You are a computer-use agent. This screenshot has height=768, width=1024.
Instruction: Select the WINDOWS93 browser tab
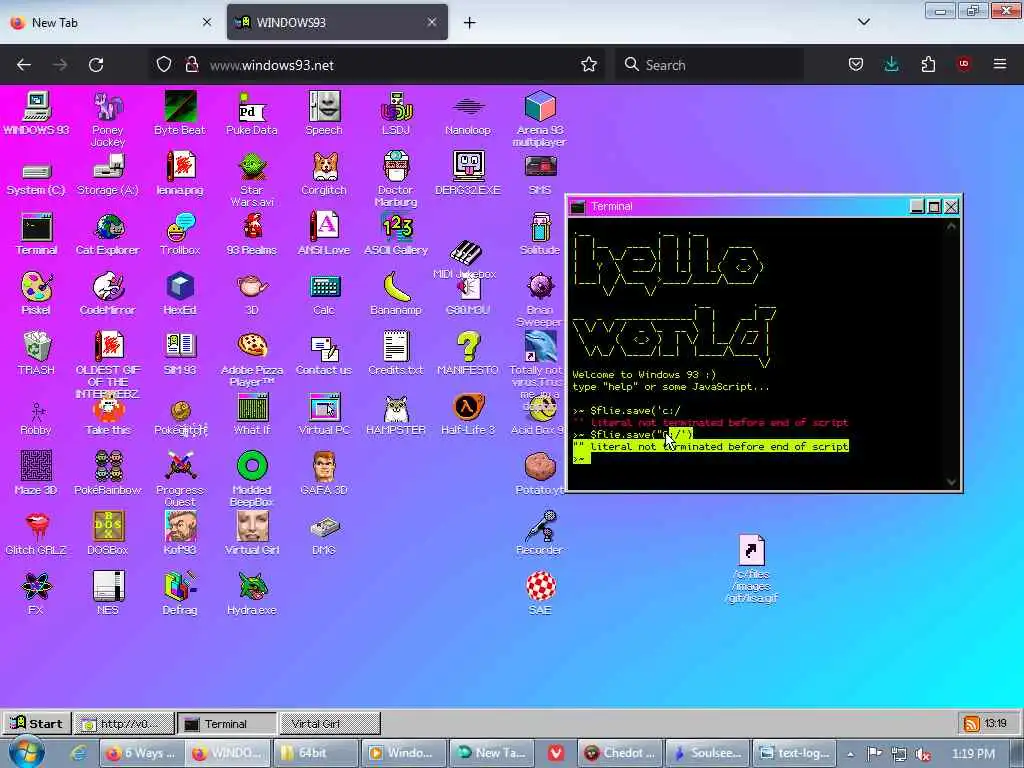tap(337, 22)
